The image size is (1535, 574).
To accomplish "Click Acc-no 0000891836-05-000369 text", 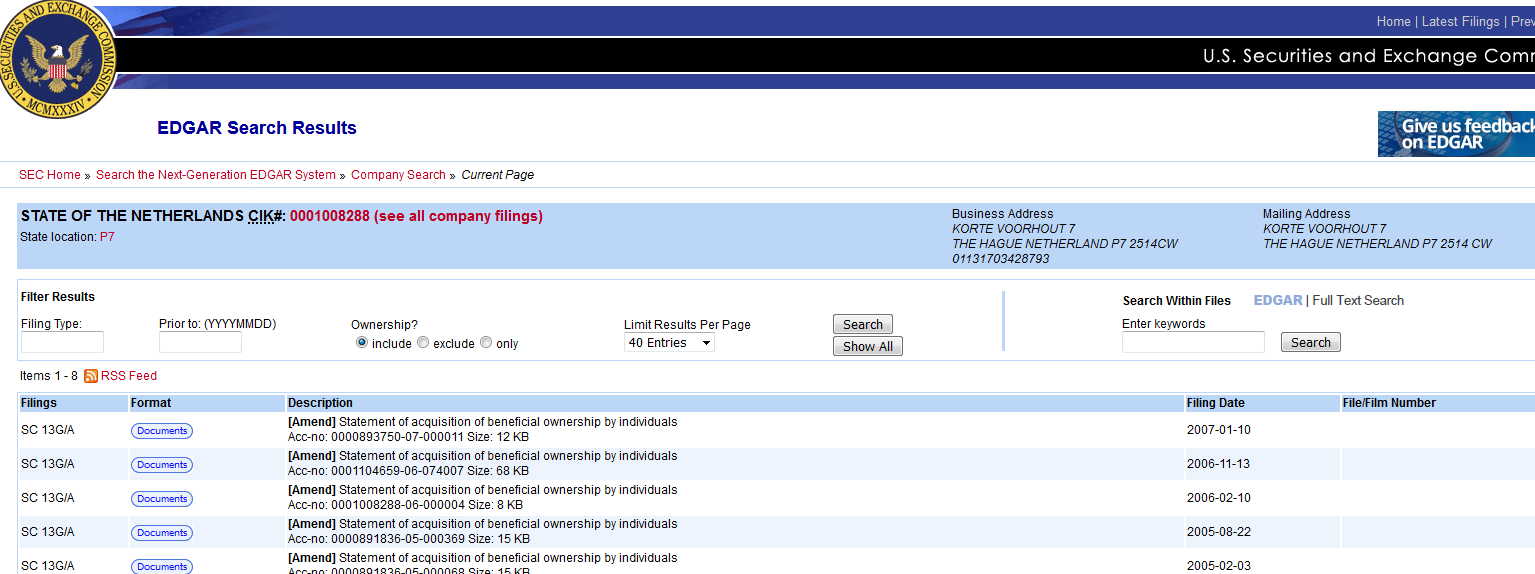I will click(x=375, y=539).
